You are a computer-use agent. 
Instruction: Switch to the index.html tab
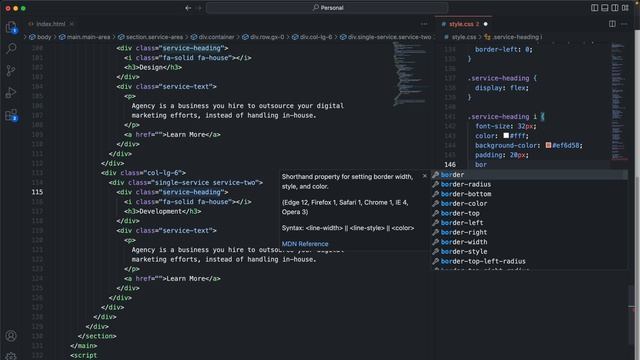tap(51, 24)
